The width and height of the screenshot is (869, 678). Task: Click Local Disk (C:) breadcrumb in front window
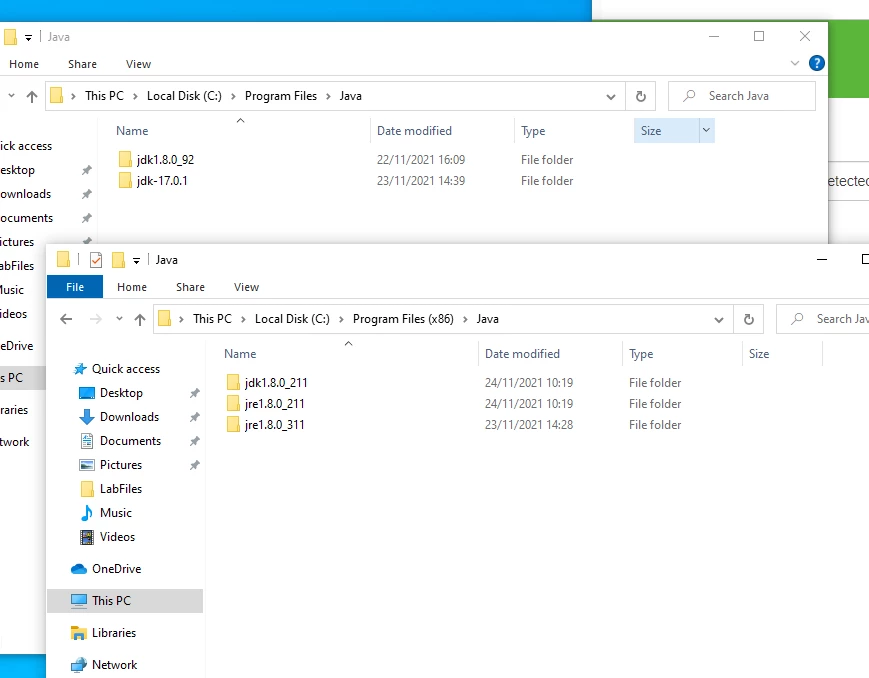pyautogui.click(x=292, y=319)
